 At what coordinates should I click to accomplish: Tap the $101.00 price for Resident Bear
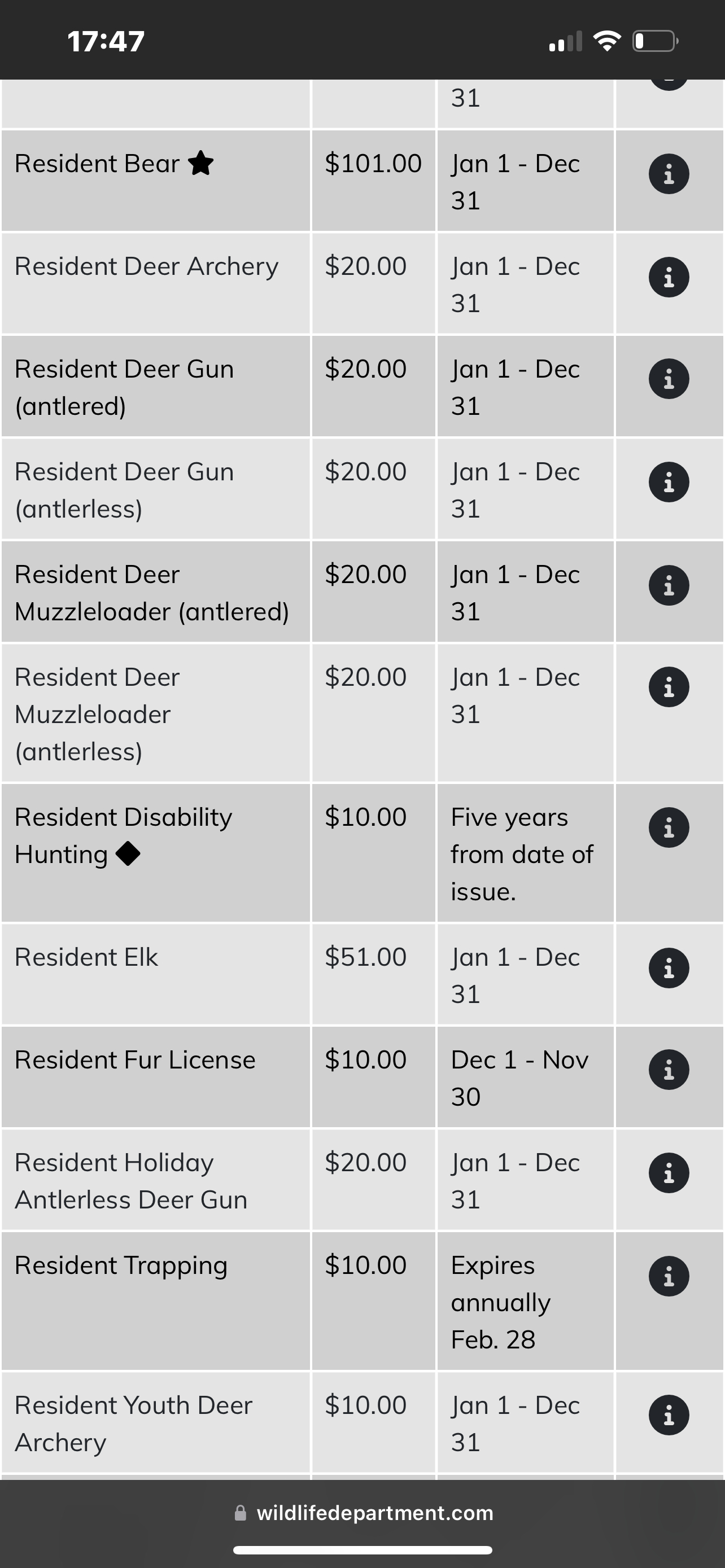click(x=373, y=163)
